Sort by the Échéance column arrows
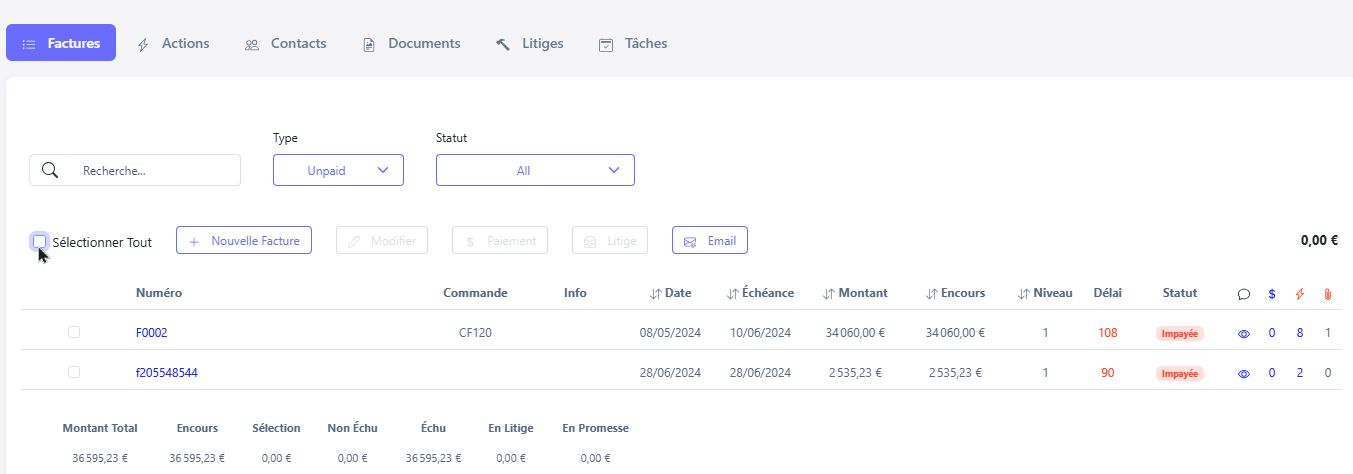The image size is (1353, 474). point(733,294)
